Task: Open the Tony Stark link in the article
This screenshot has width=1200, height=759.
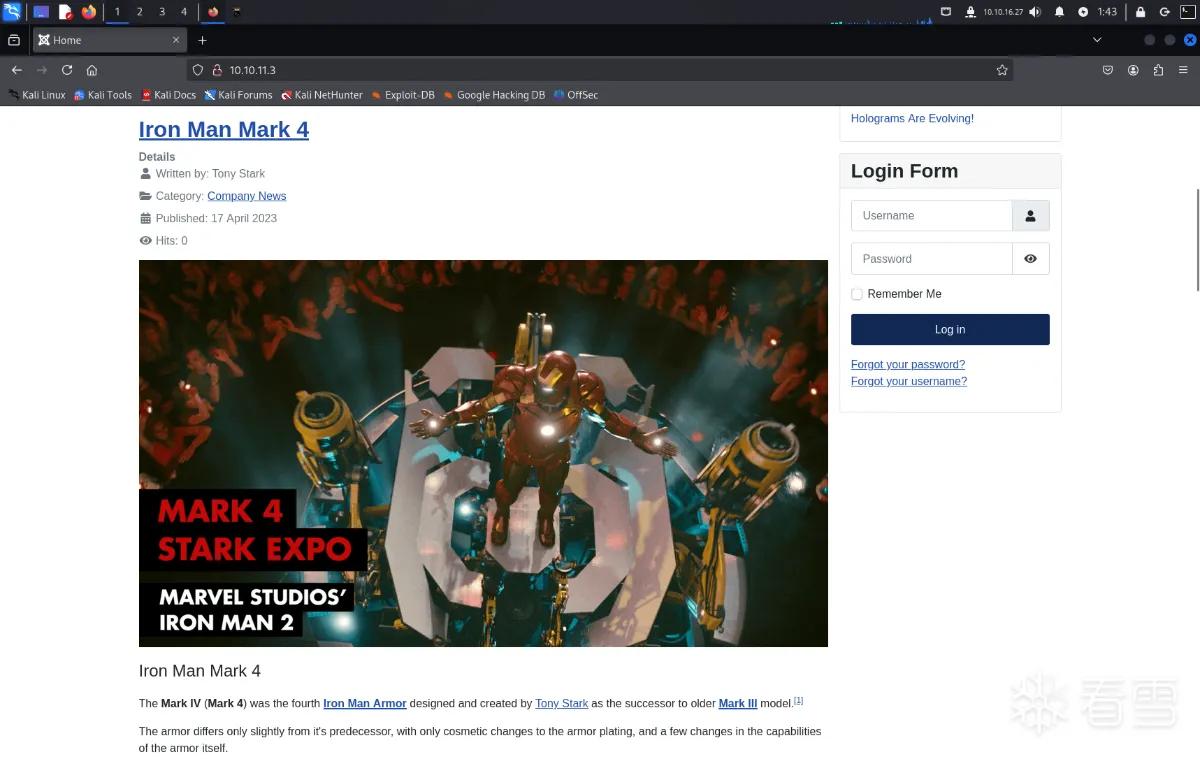Action: coord(561,703)
